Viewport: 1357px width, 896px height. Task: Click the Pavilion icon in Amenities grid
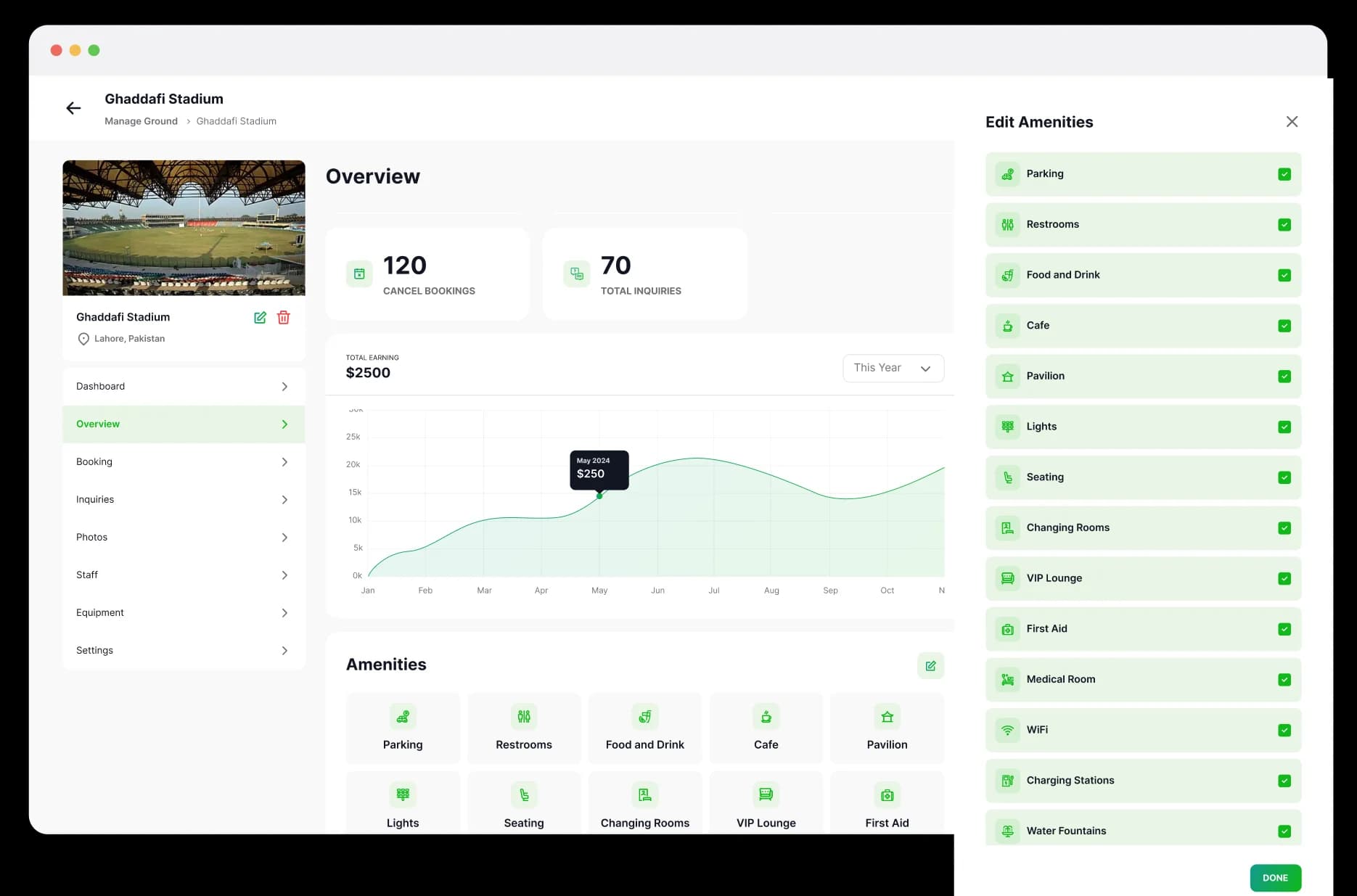[x=887, y=718]
